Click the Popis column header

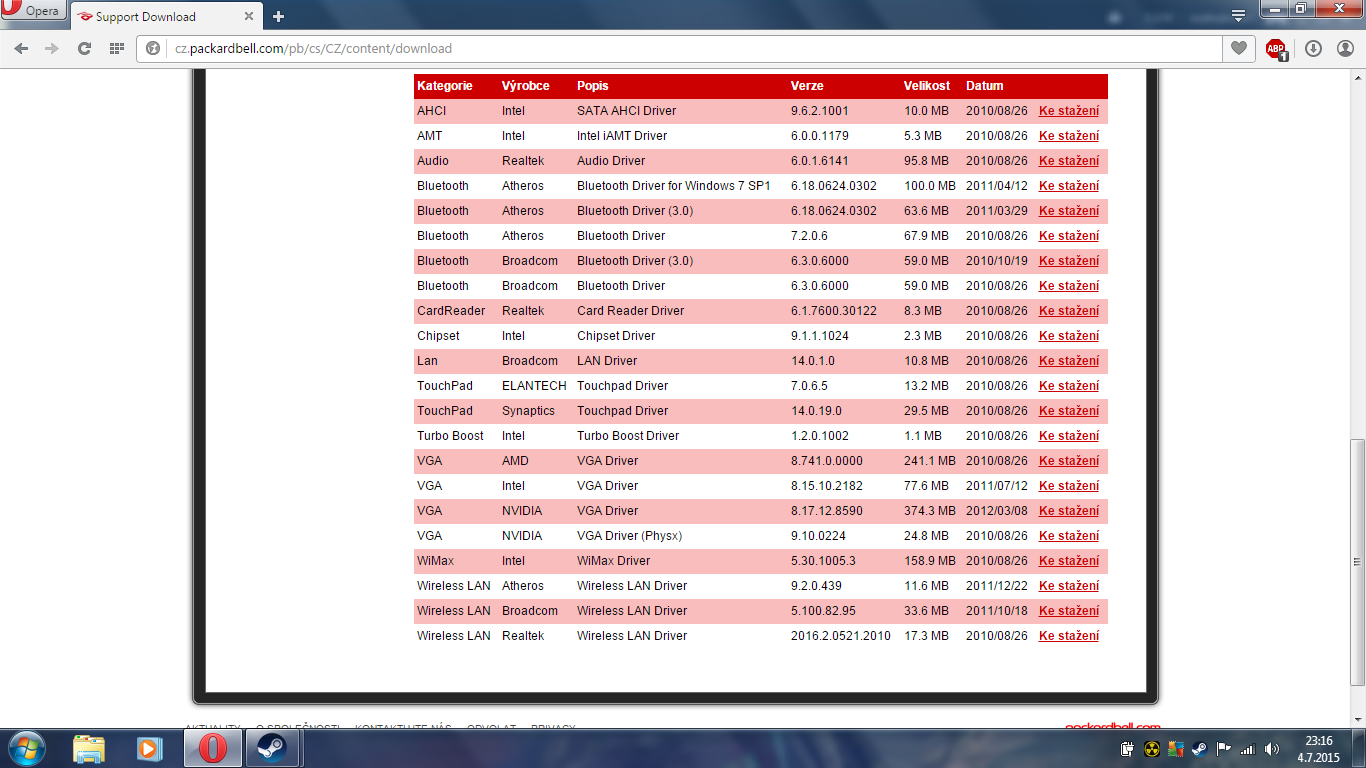593,86
